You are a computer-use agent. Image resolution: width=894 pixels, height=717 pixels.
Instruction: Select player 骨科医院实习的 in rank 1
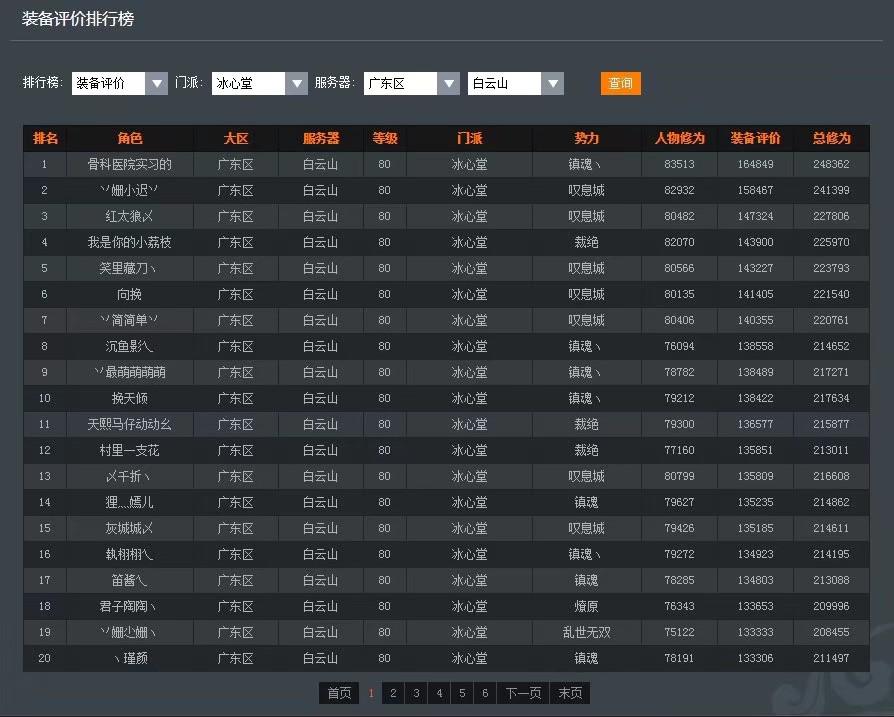[130, 164]
